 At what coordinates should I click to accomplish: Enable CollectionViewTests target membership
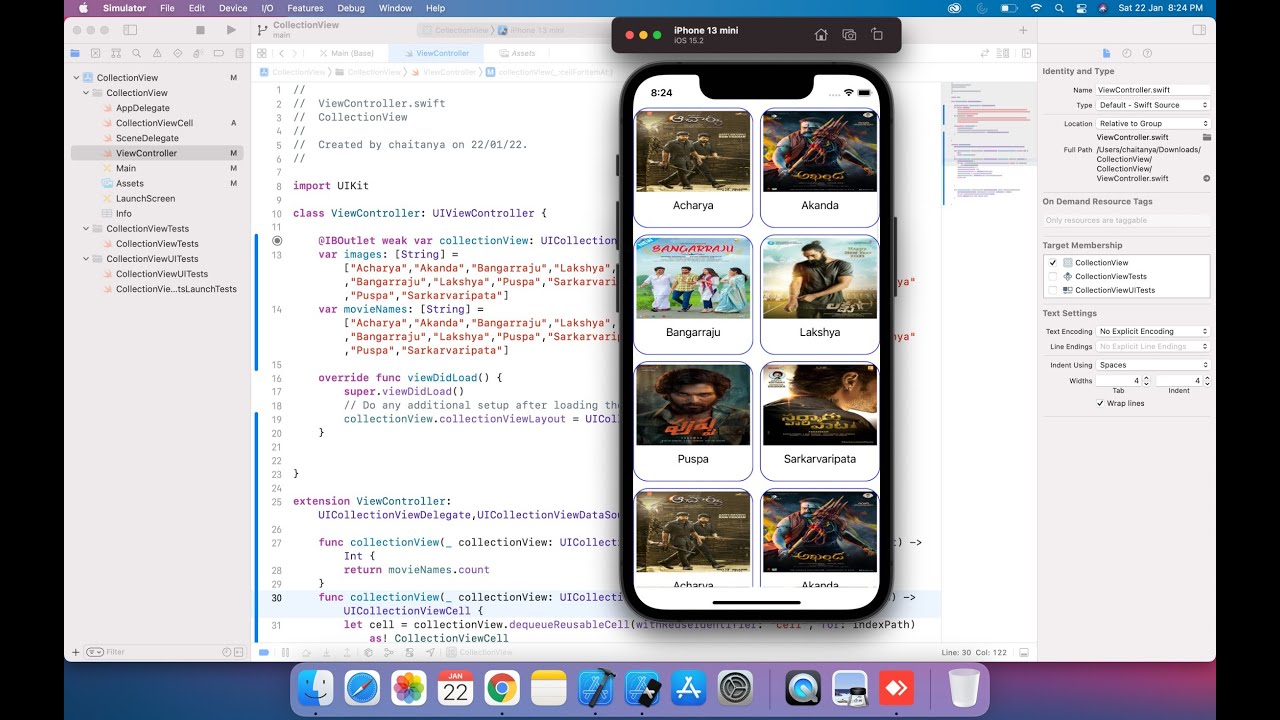click(1053, 276)
